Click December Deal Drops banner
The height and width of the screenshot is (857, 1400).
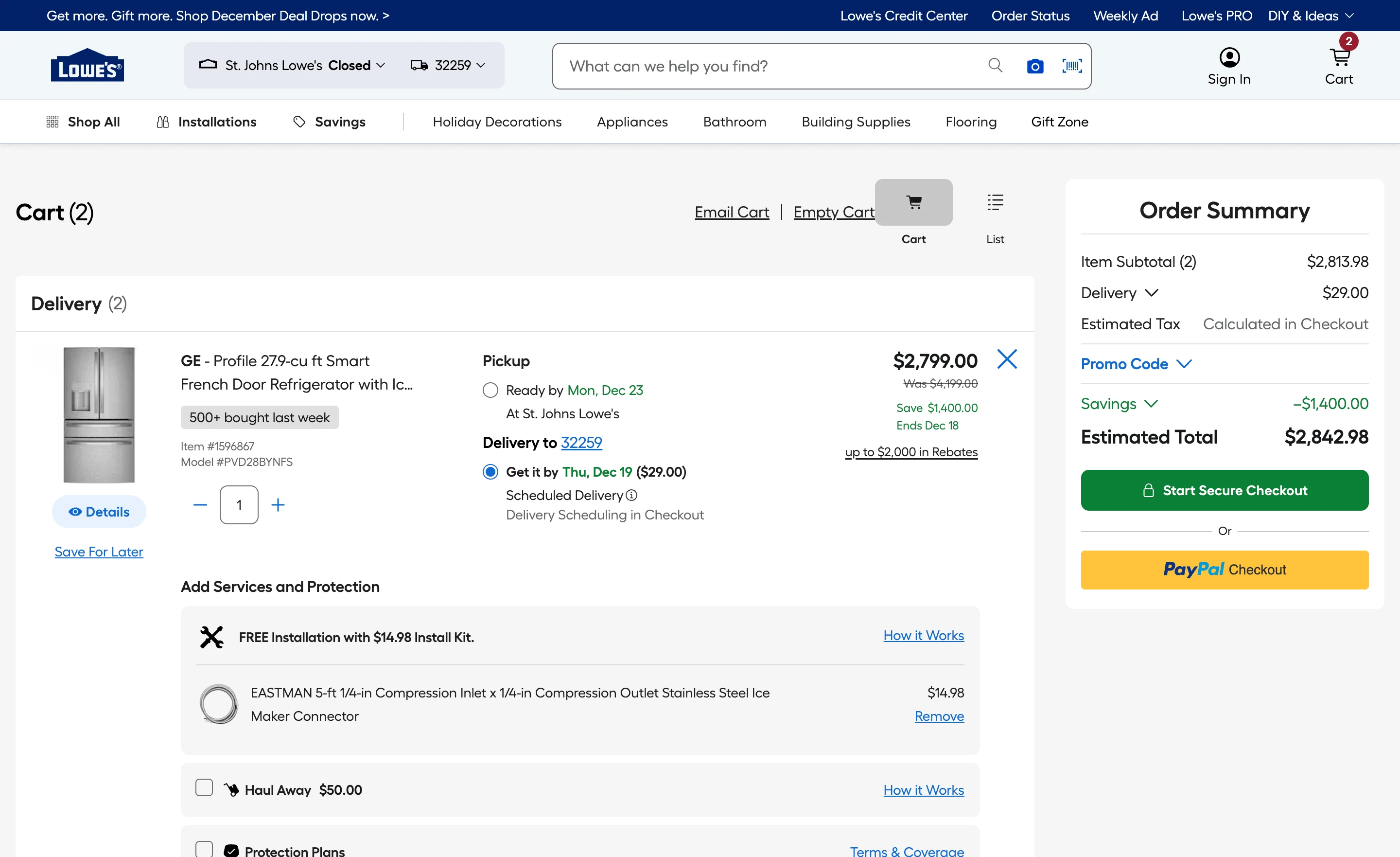[218, 16]
